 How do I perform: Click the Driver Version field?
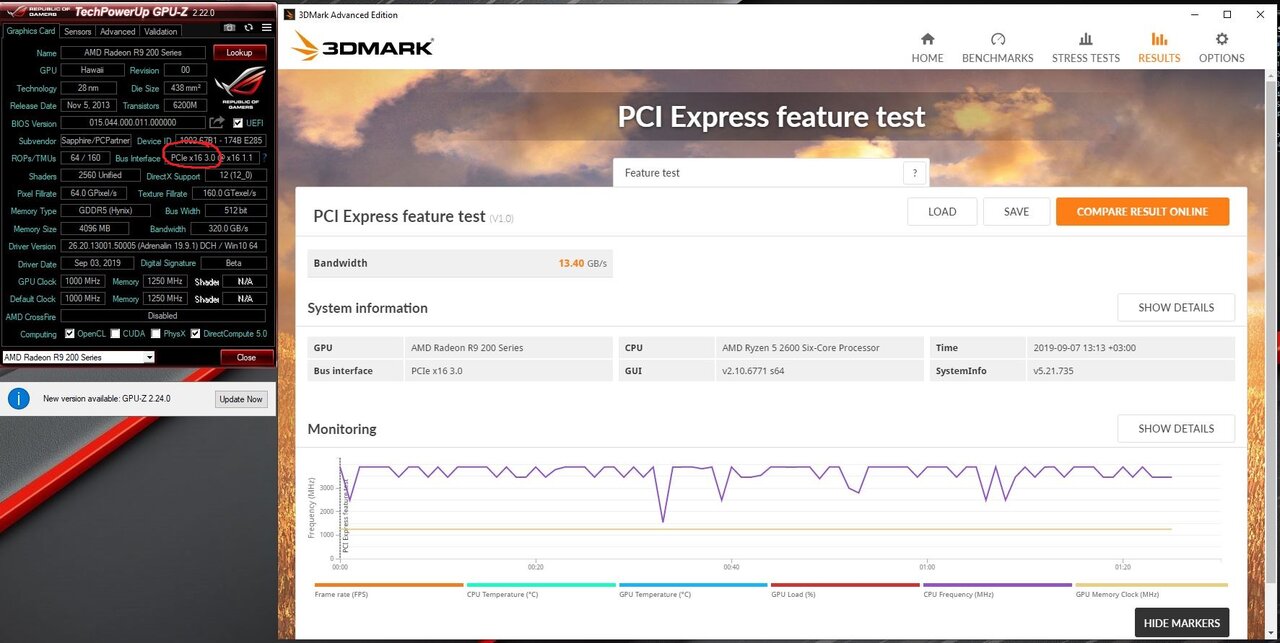click(163, 246)
